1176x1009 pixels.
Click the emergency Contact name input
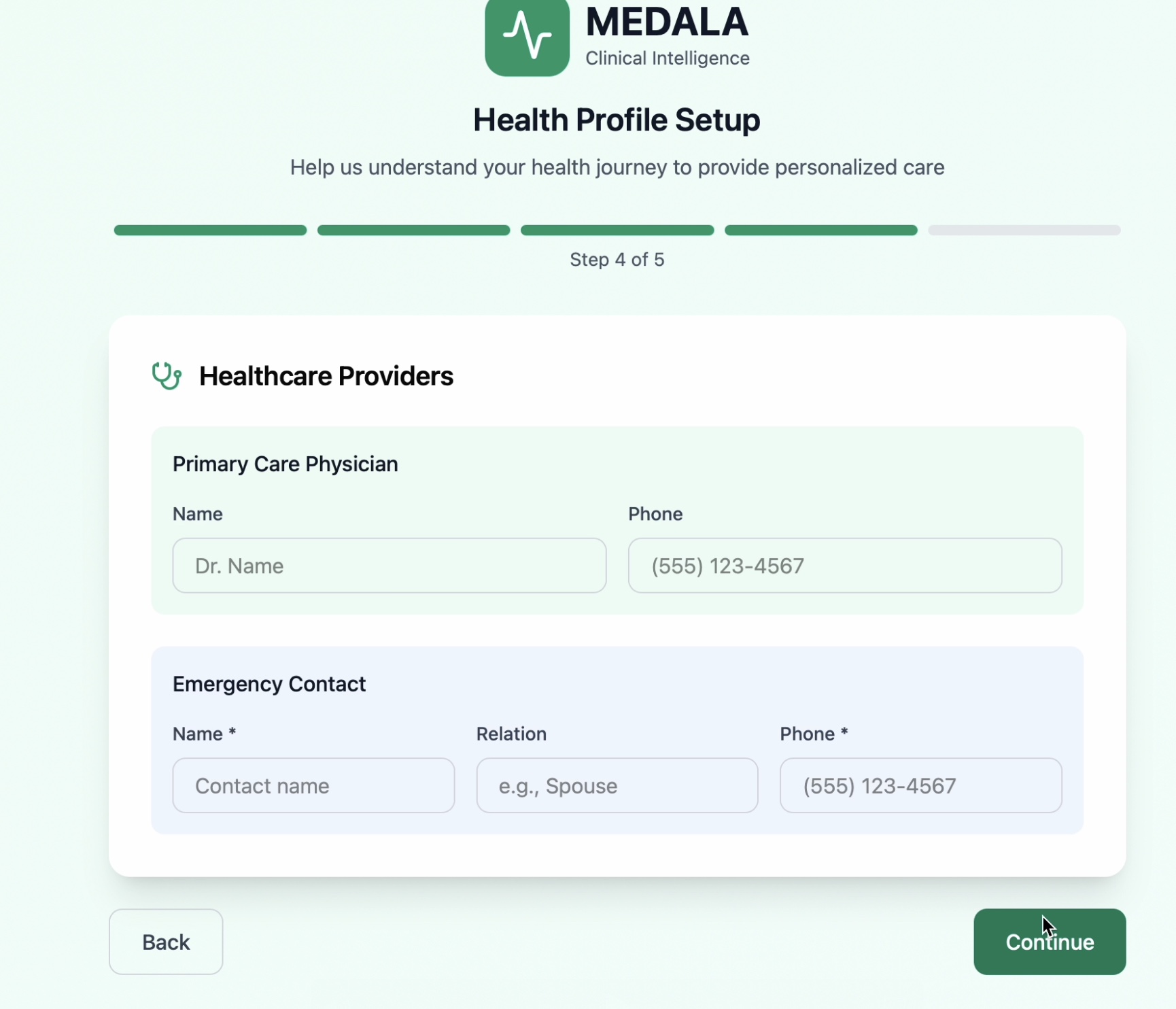pos(313,785)
